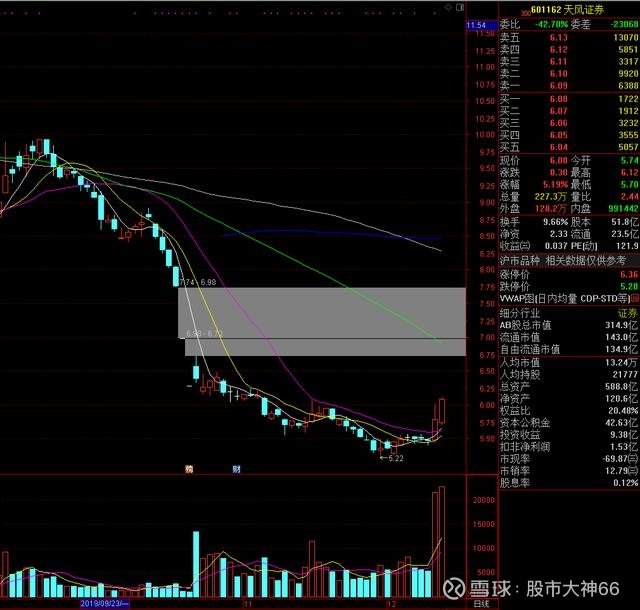
Task: Open the red icon after VWAP图 label
Action: [x=635, y=299]
